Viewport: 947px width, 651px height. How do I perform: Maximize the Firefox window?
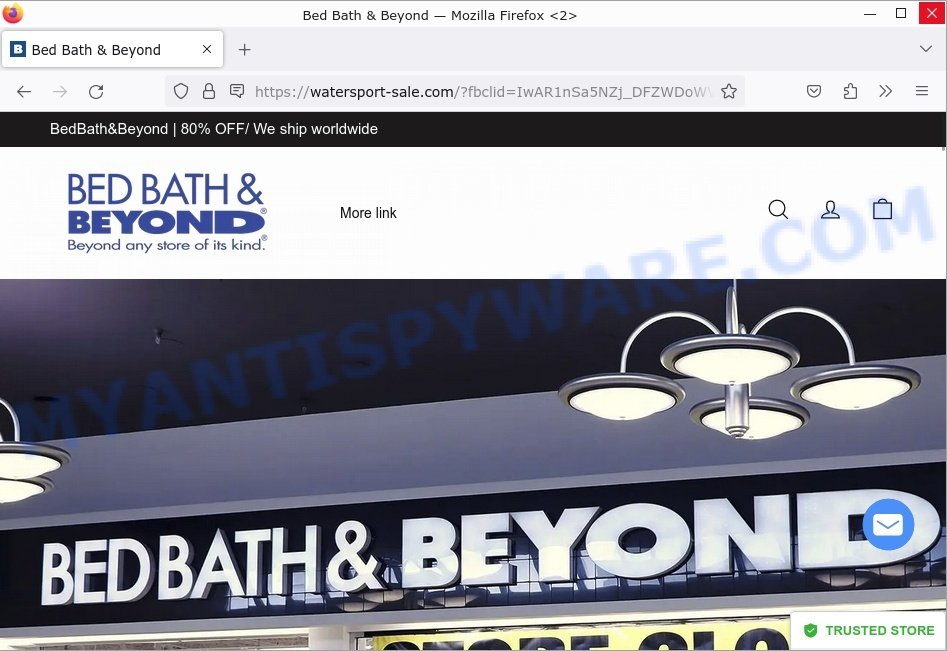click(900, 13)
